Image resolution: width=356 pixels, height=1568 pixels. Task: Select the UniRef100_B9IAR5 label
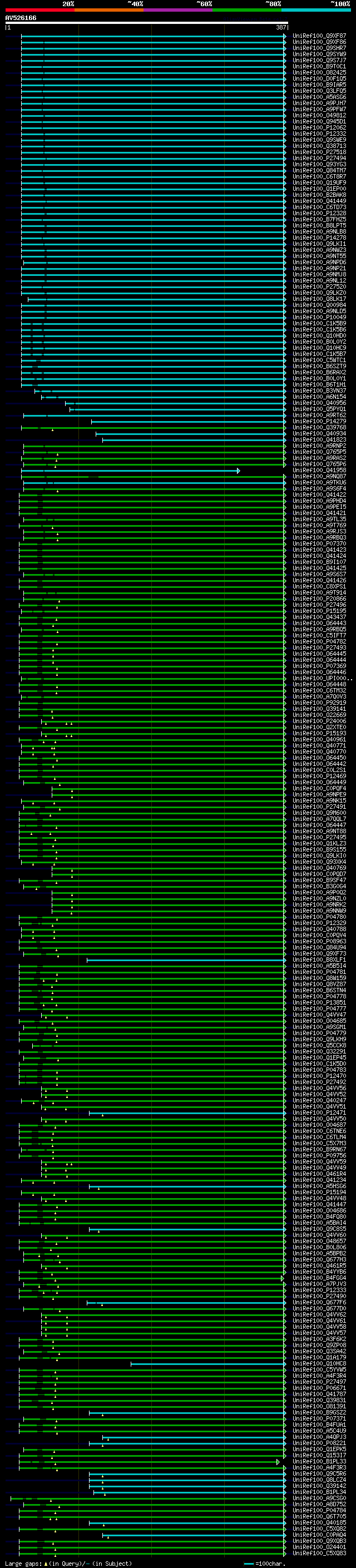[319, 85]
